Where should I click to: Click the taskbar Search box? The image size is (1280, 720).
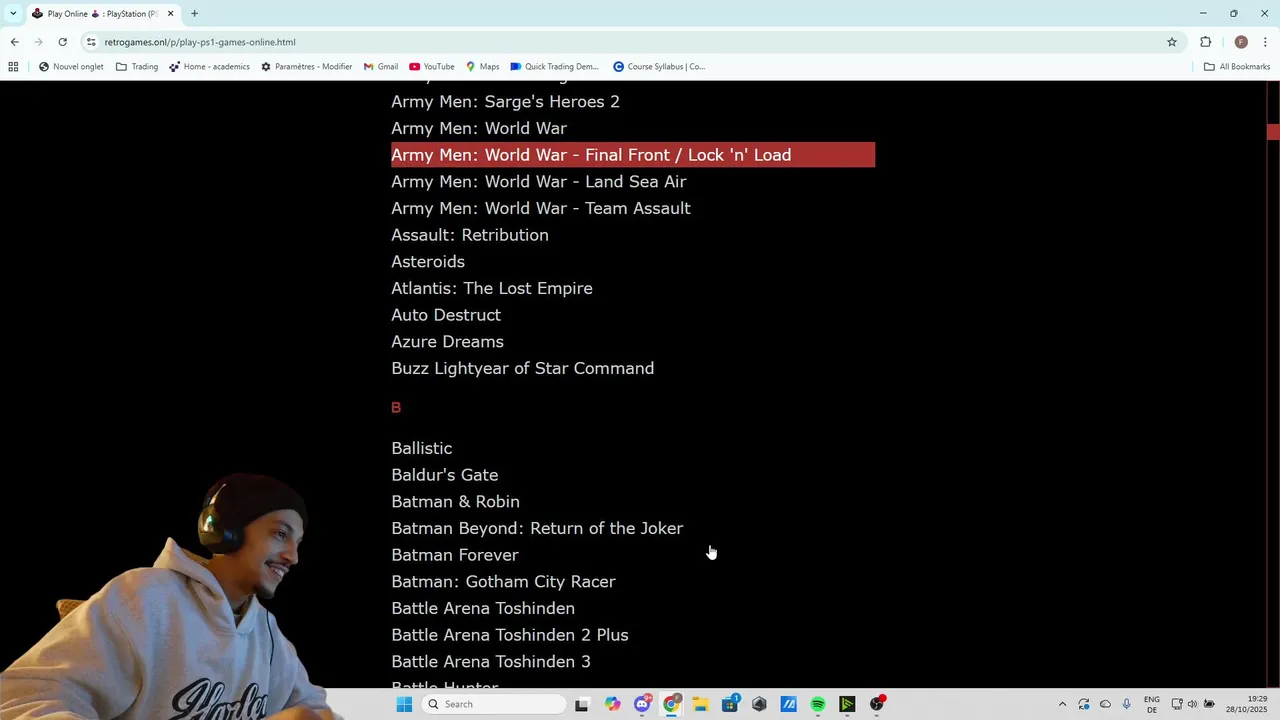click(x=494, y=704)
